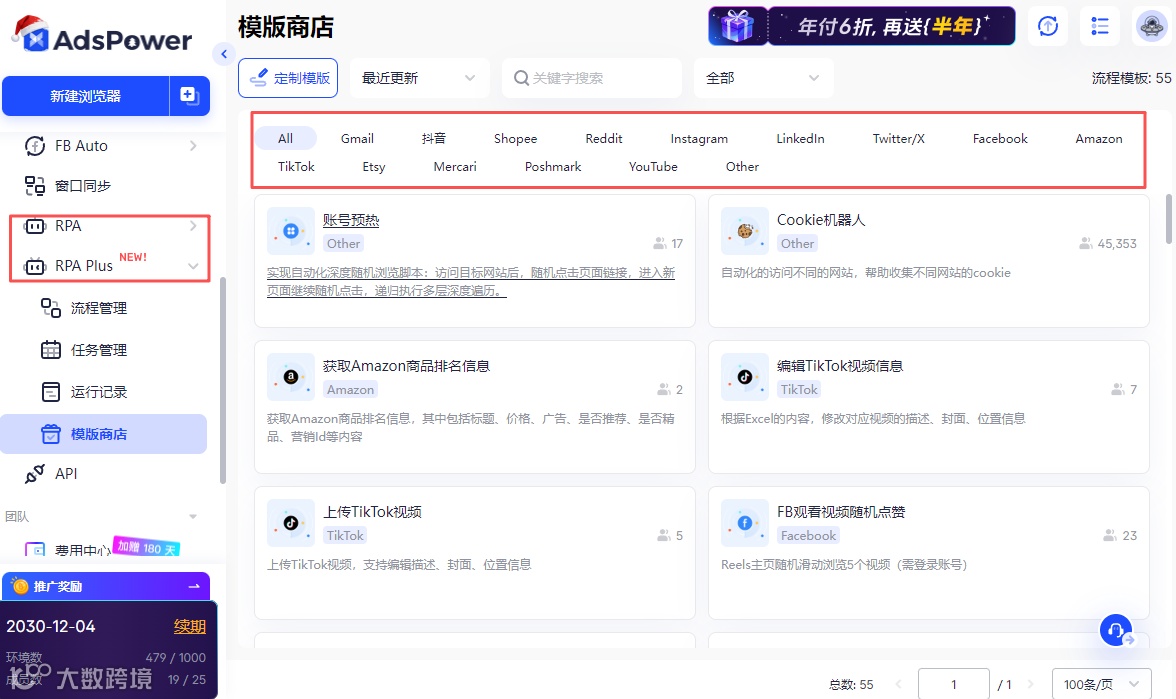
Task: Click the 获取Amazon商品排名信息 template icon
Action: coord(291,376)
